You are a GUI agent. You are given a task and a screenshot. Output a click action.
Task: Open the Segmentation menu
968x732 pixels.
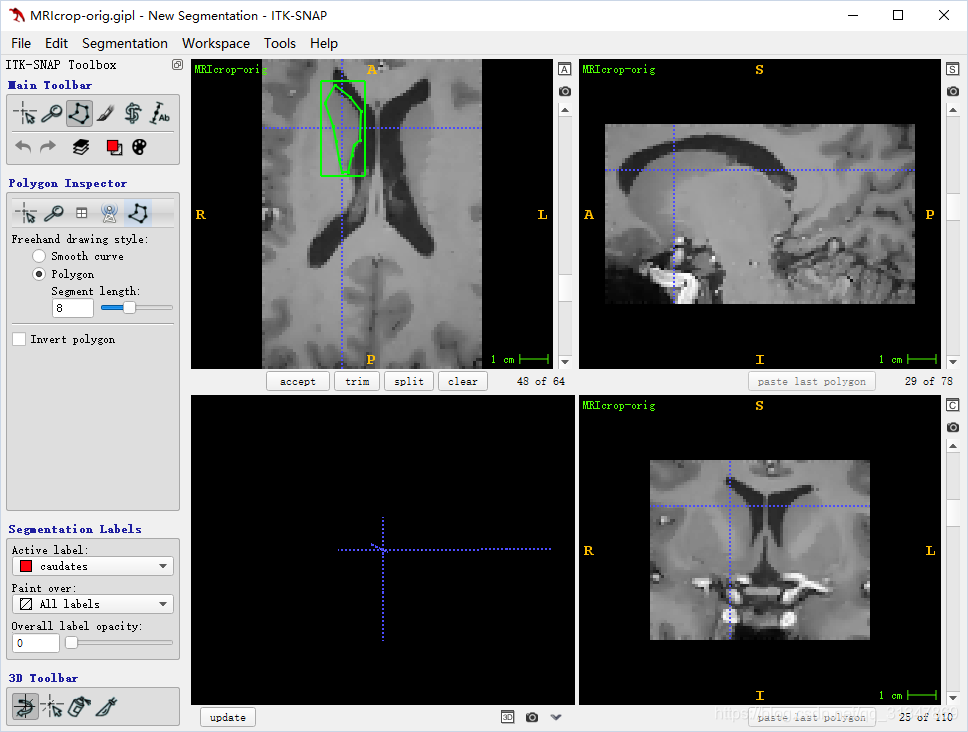coord(125,43)
